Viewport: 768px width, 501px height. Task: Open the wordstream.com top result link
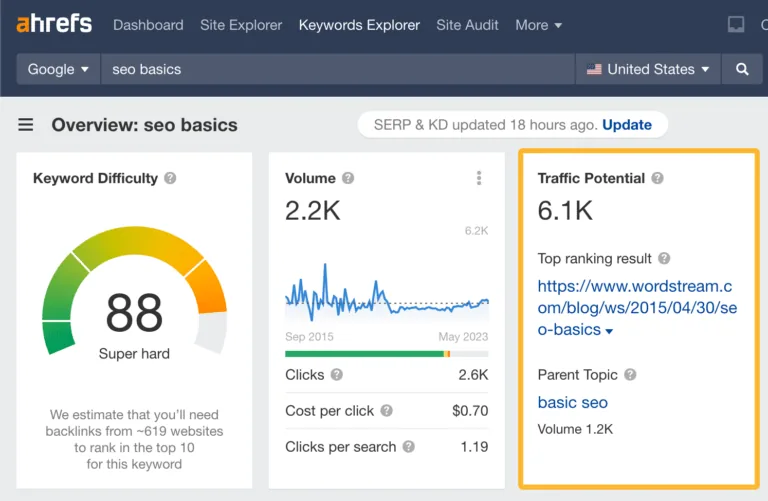[637, 308]
